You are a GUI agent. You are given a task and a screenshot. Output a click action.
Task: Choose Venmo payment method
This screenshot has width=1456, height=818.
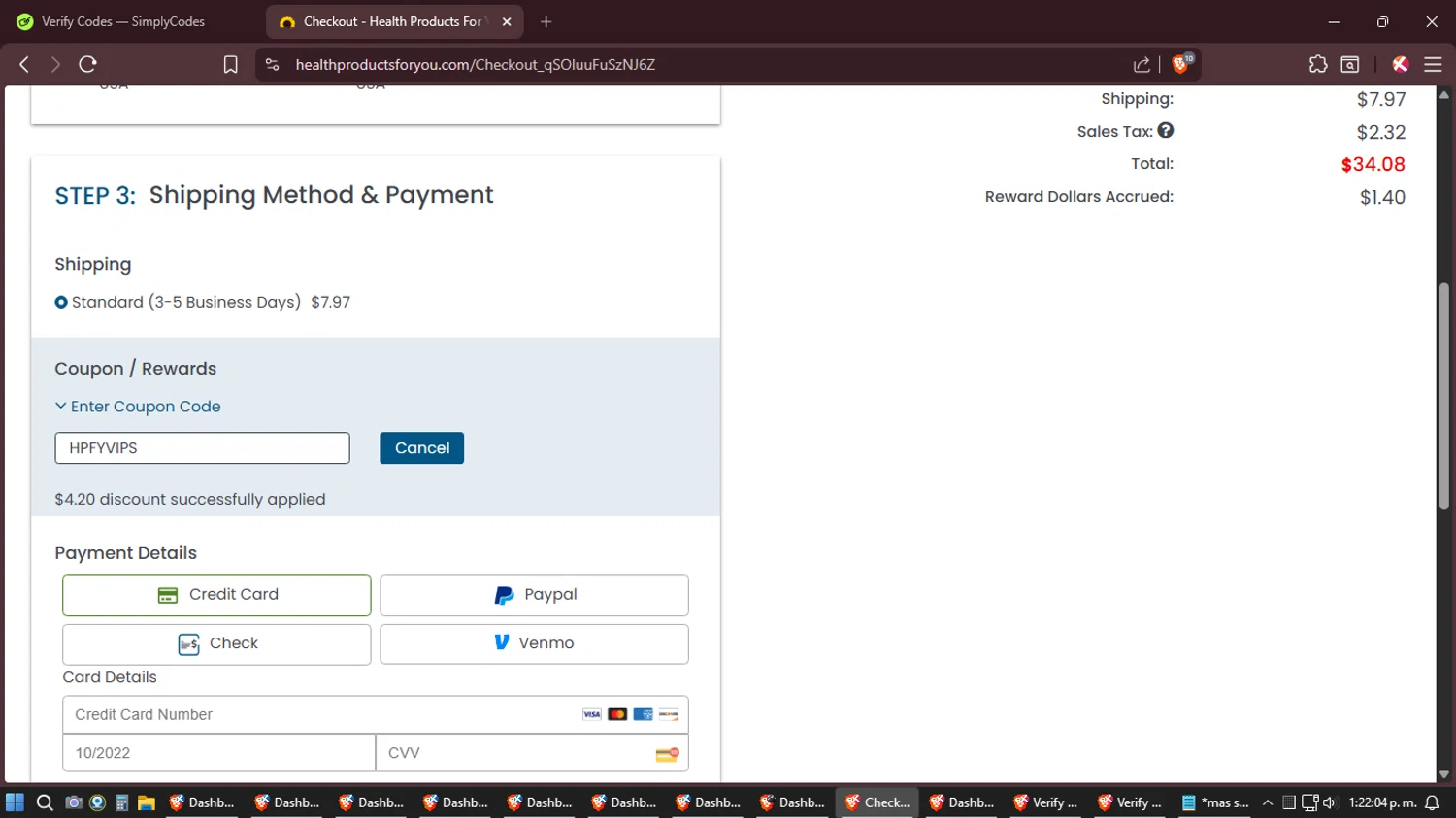tap(534, 643)
